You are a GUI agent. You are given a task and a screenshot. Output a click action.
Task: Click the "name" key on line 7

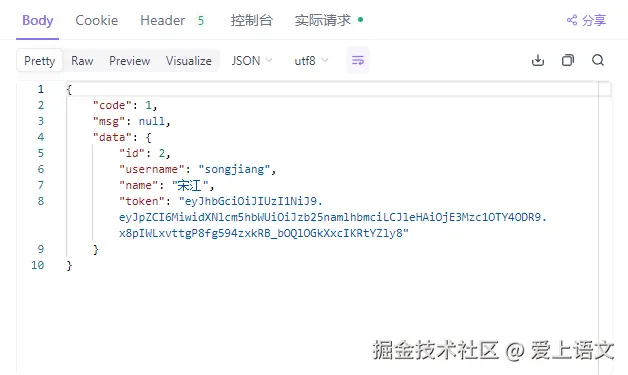click(x=139, y=185)
